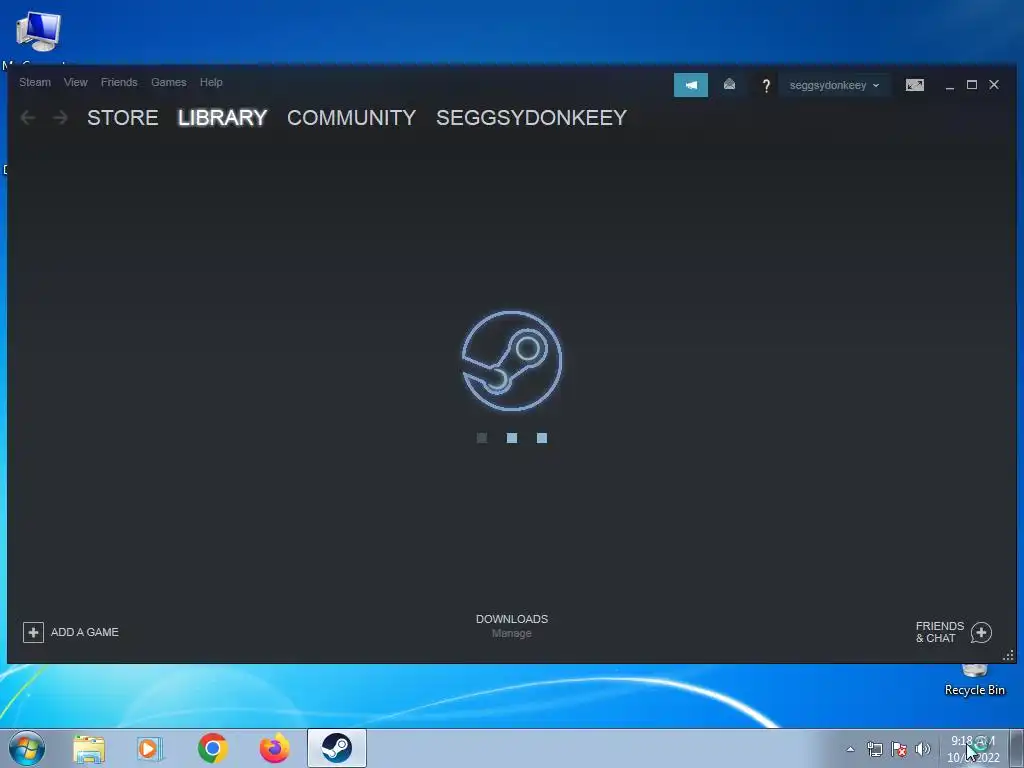1024x768 pixels.
Task: Enter Big Picture mode icon
Action: [914, 85]
